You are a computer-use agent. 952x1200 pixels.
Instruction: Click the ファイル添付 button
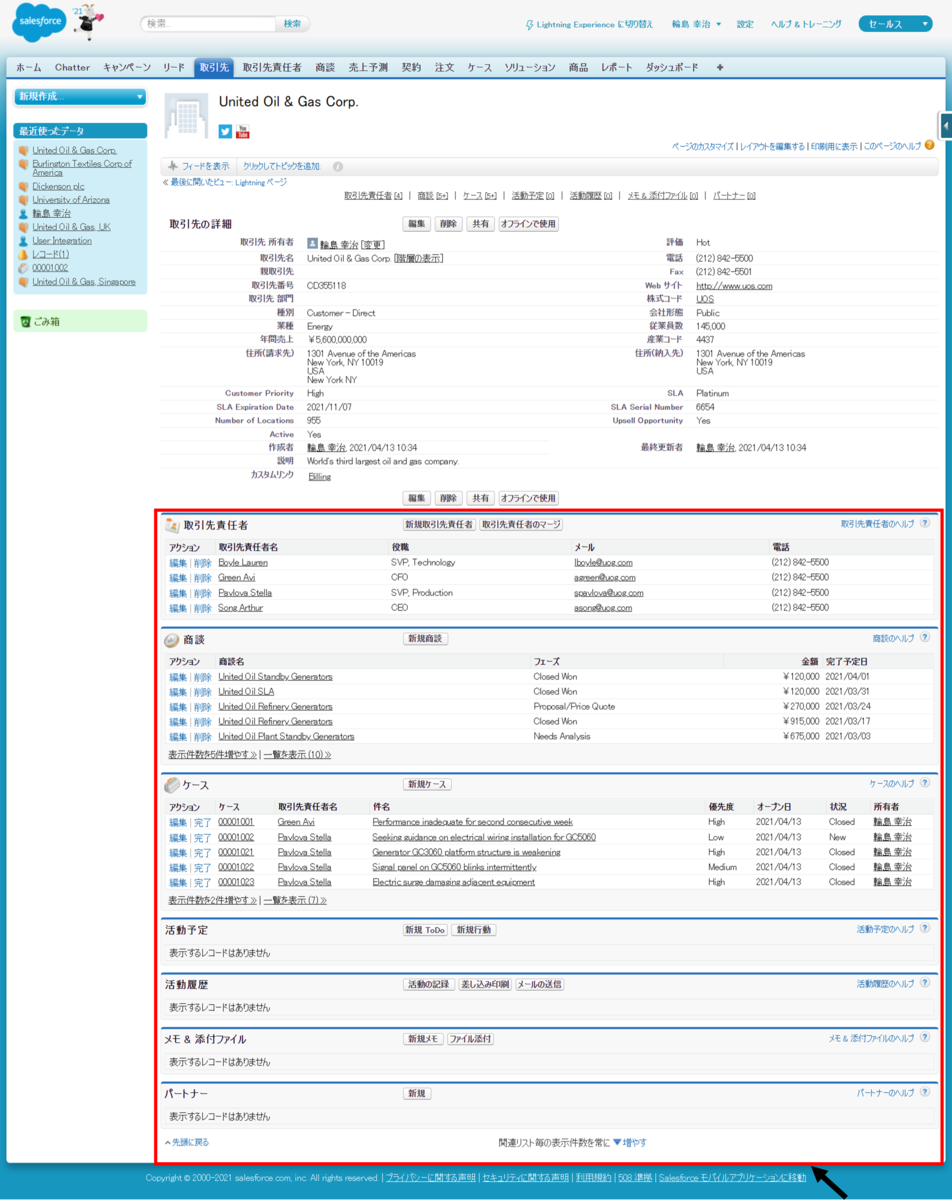point(470,1040)
